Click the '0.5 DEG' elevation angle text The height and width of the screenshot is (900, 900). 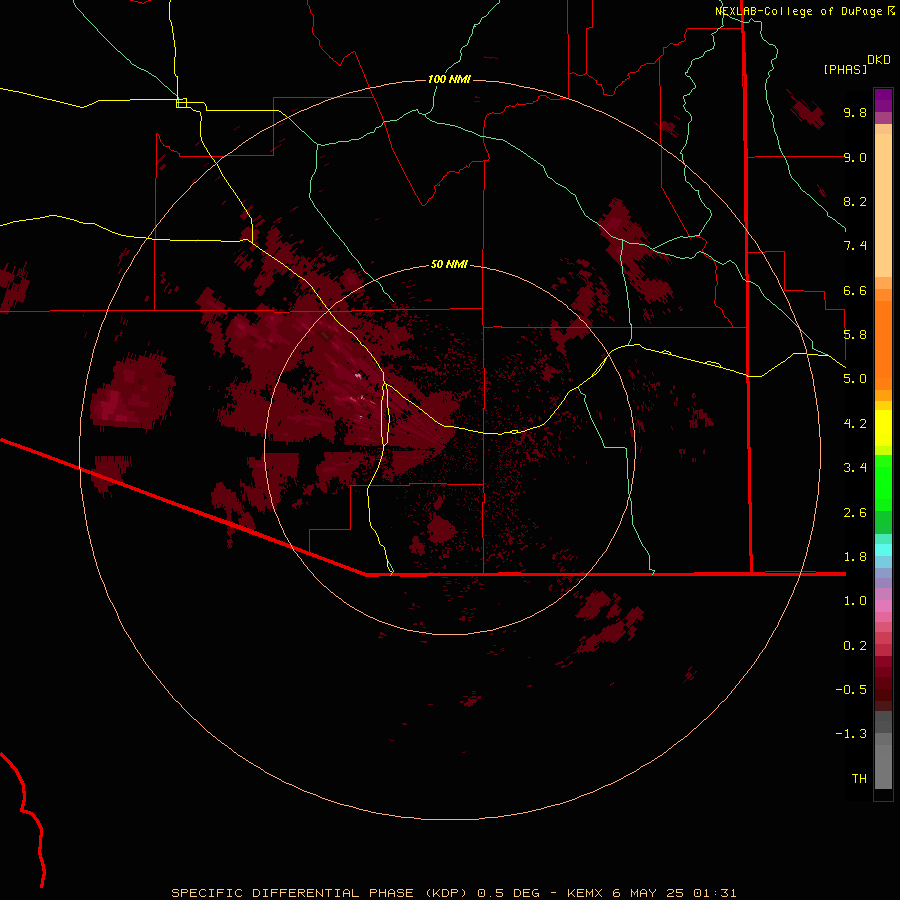[509, 893]
